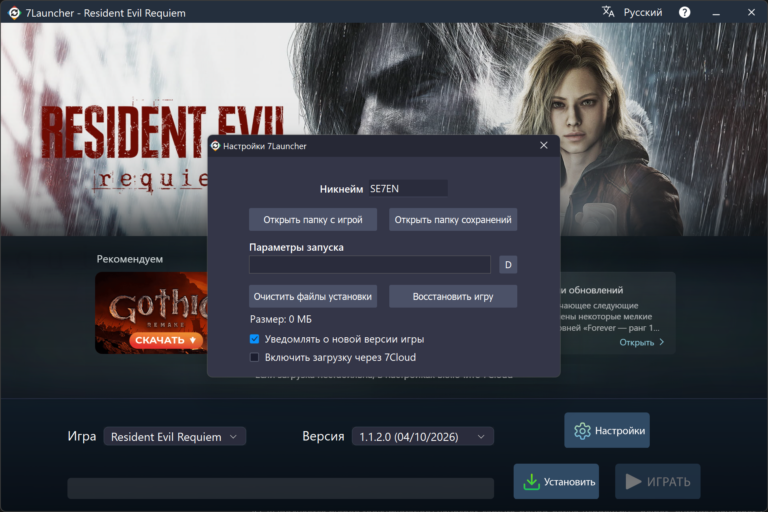Viewport: 768px width, 512px height.
Task: Change language from Русский
Action: tap(643, 12)
